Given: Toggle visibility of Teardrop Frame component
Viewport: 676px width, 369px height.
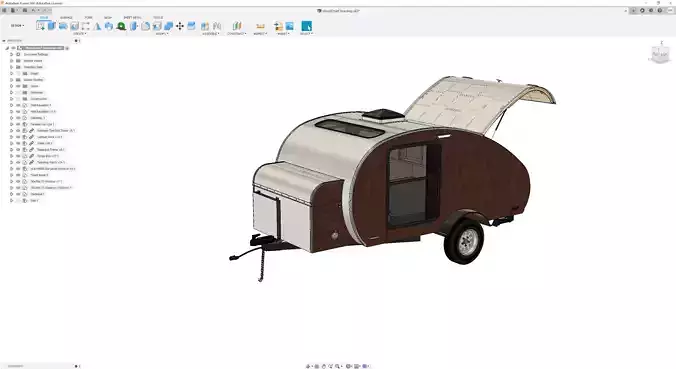Looking at the screenshot, I should coord(19,150).
